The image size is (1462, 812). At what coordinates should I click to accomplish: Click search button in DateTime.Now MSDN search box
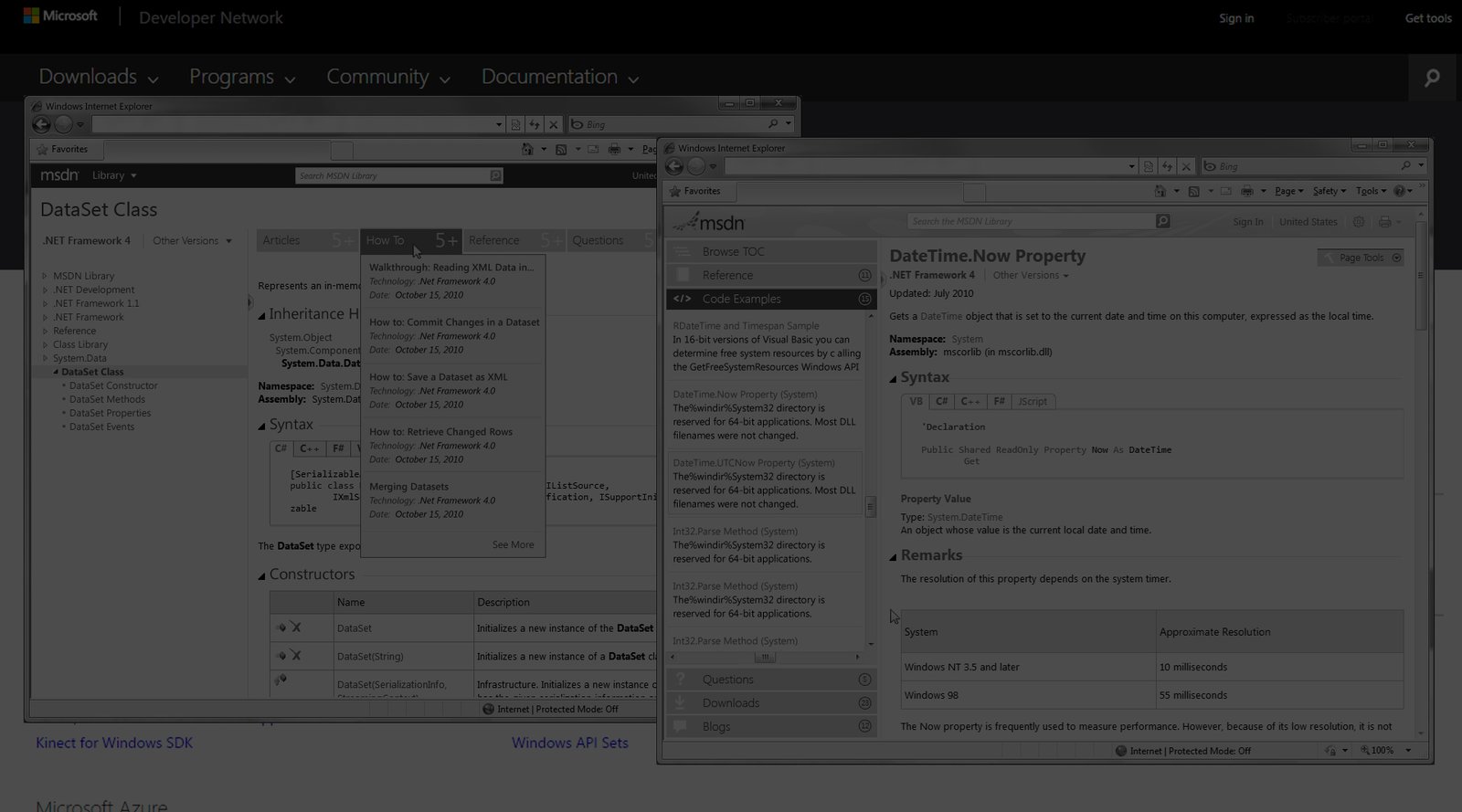click(1162, 221)
